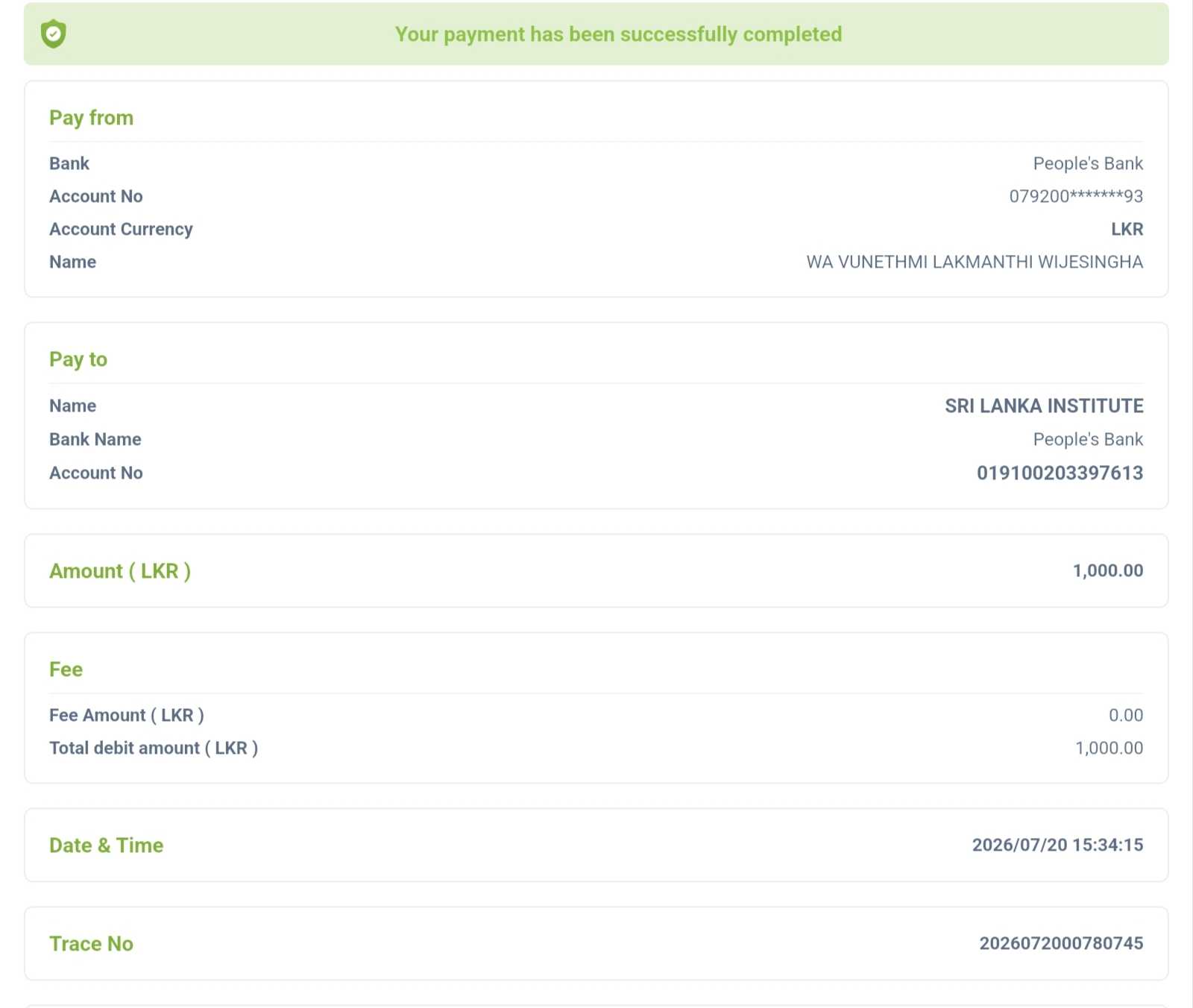The height and width of the screenshot is (1008, 1193).
Task: Click the Trace No label
Action: coord(91,944)
